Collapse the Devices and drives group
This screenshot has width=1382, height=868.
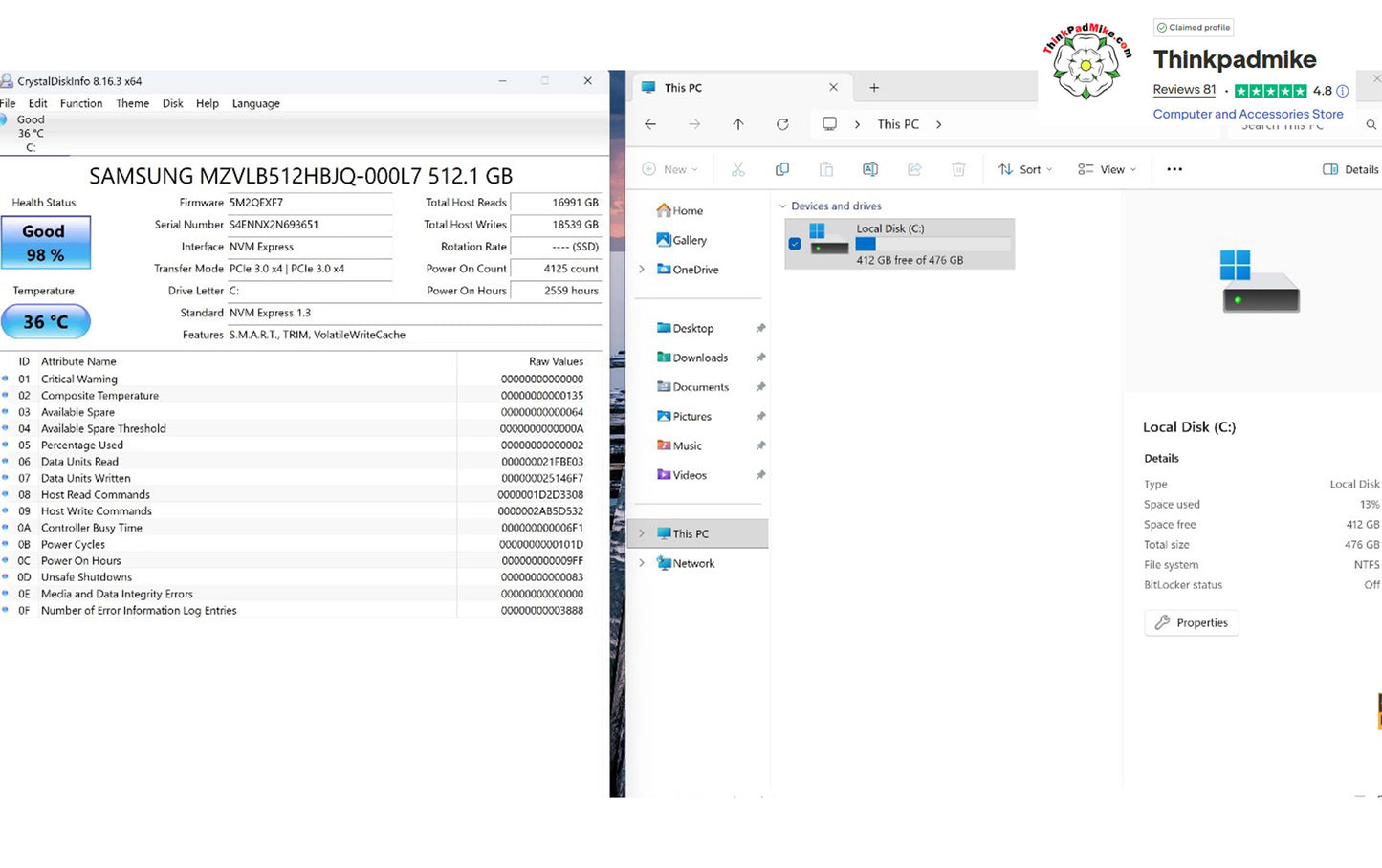pyautogui.click(x=782, y=206)
